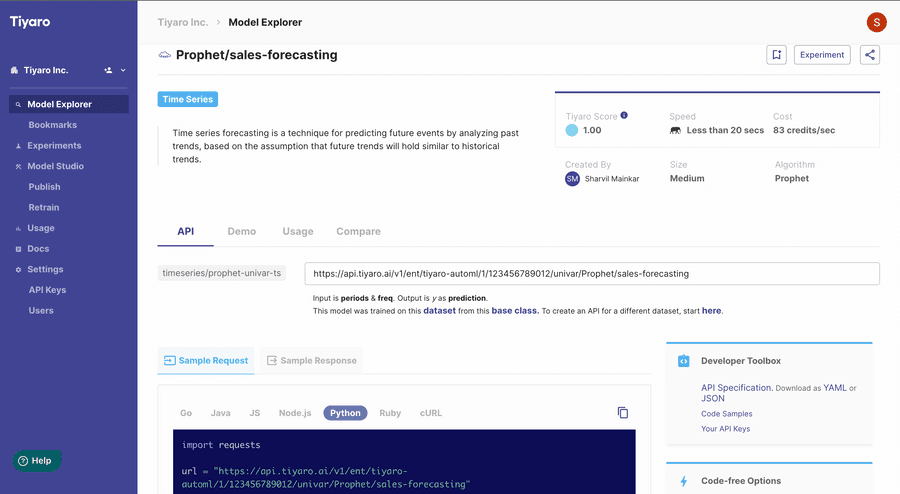
Task: Open the Your API Keys link
Action: pos(726,429)
